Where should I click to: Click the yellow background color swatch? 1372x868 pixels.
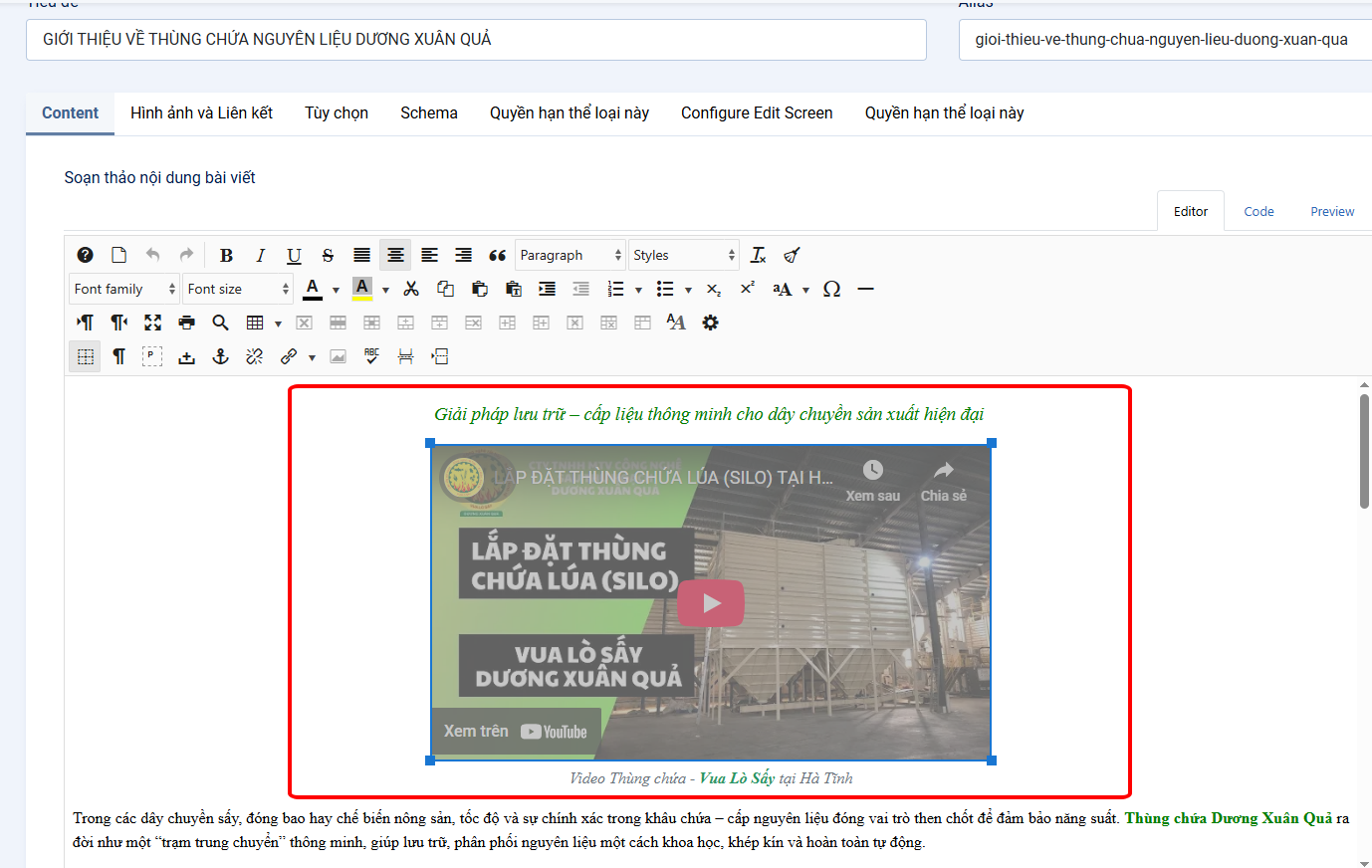362,290
